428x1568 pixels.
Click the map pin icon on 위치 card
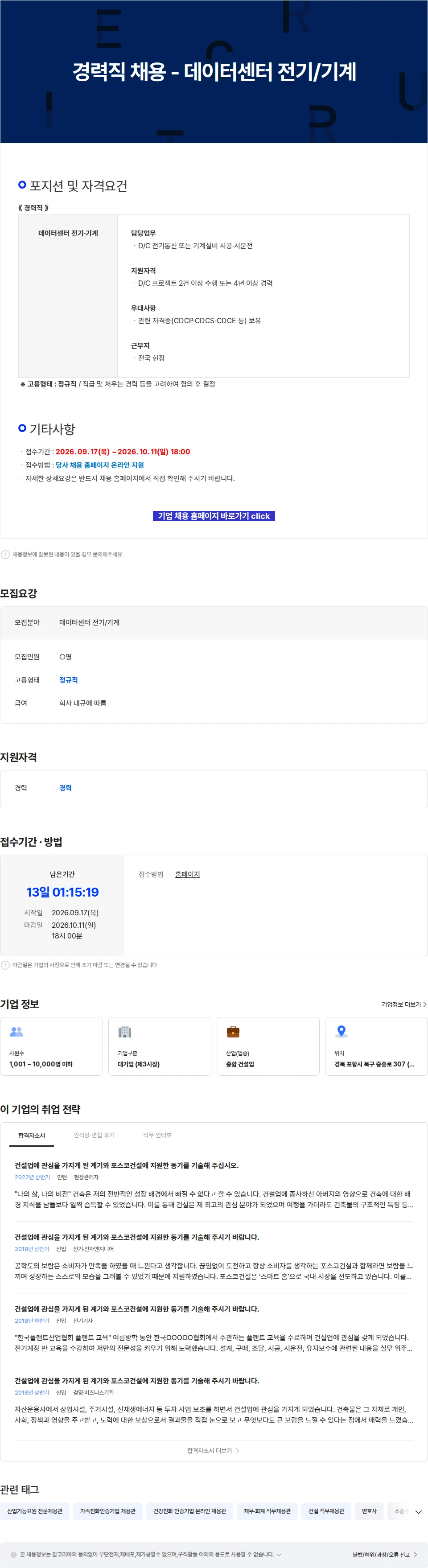342,1031
